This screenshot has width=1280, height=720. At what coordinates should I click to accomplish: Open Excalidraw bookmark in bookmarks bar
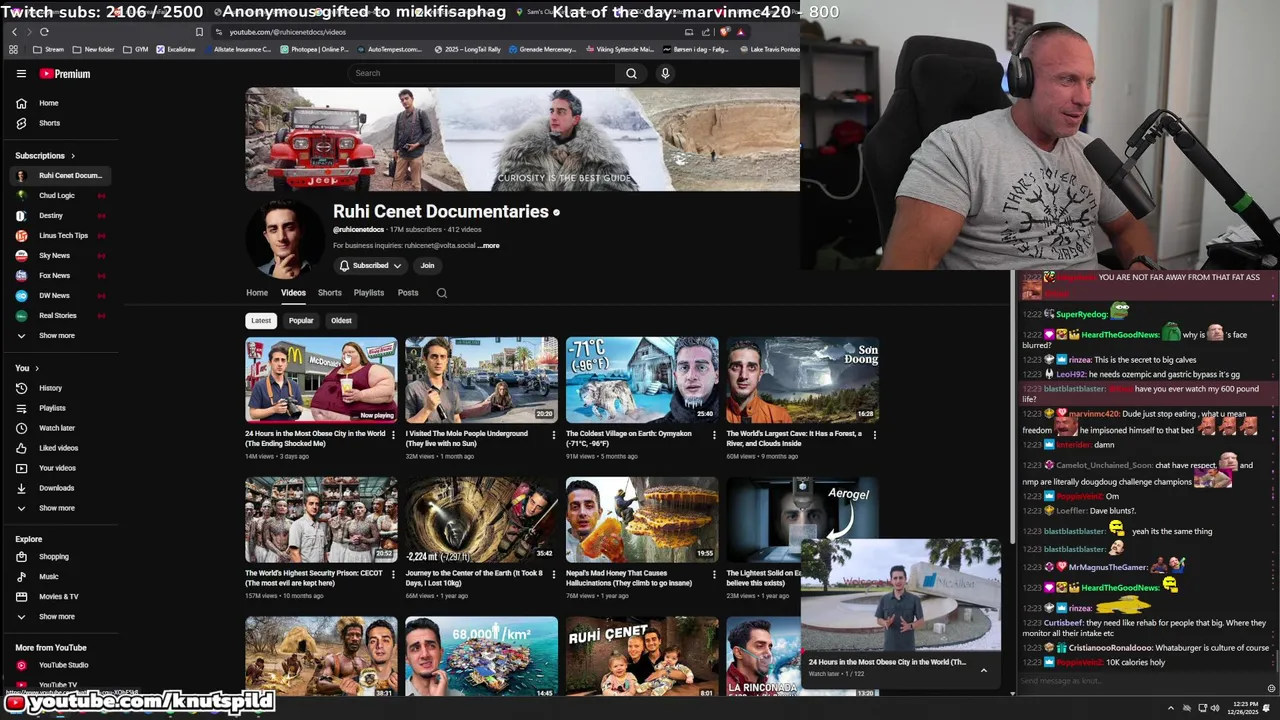[175, 49]
